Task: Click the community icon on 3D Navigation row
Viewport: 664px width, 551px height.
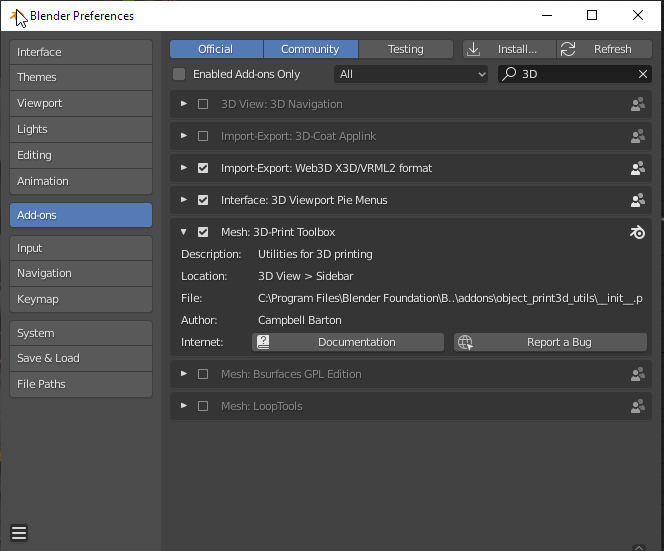Action: point(637,104)
